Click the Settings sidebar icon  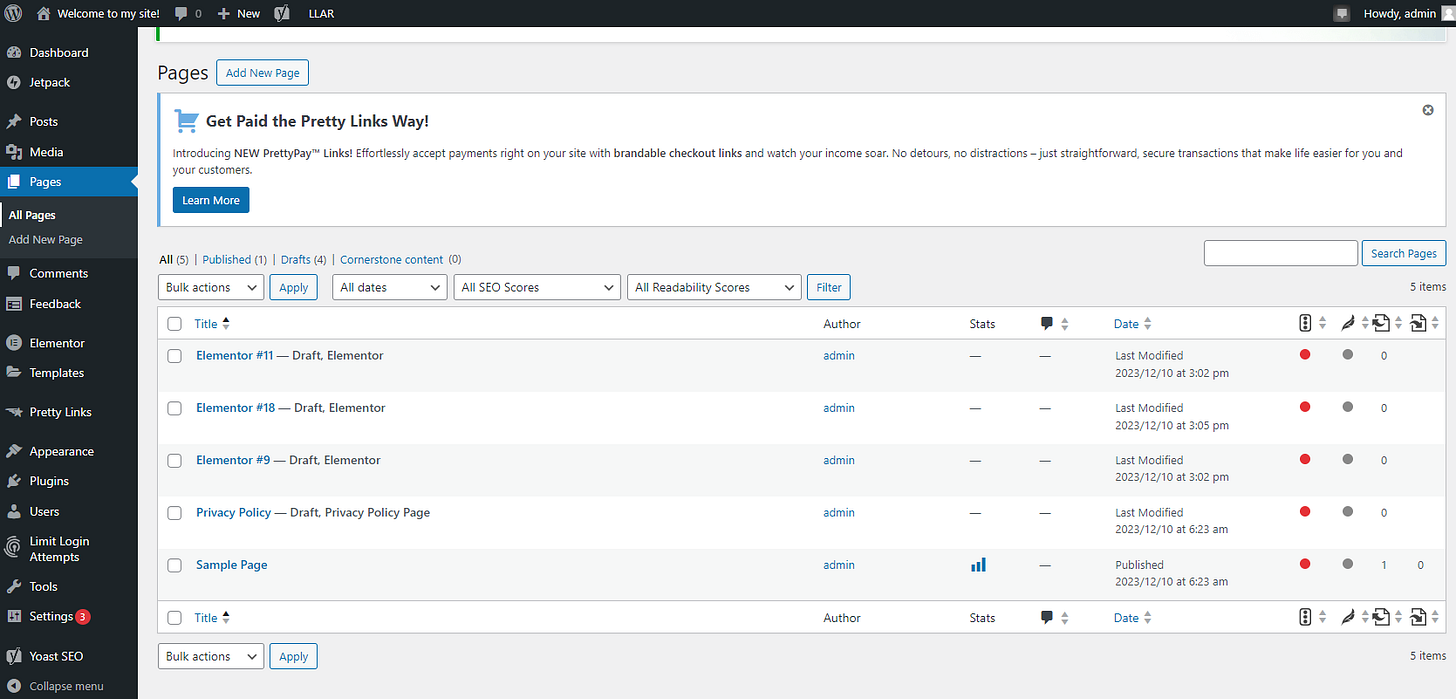14,617
